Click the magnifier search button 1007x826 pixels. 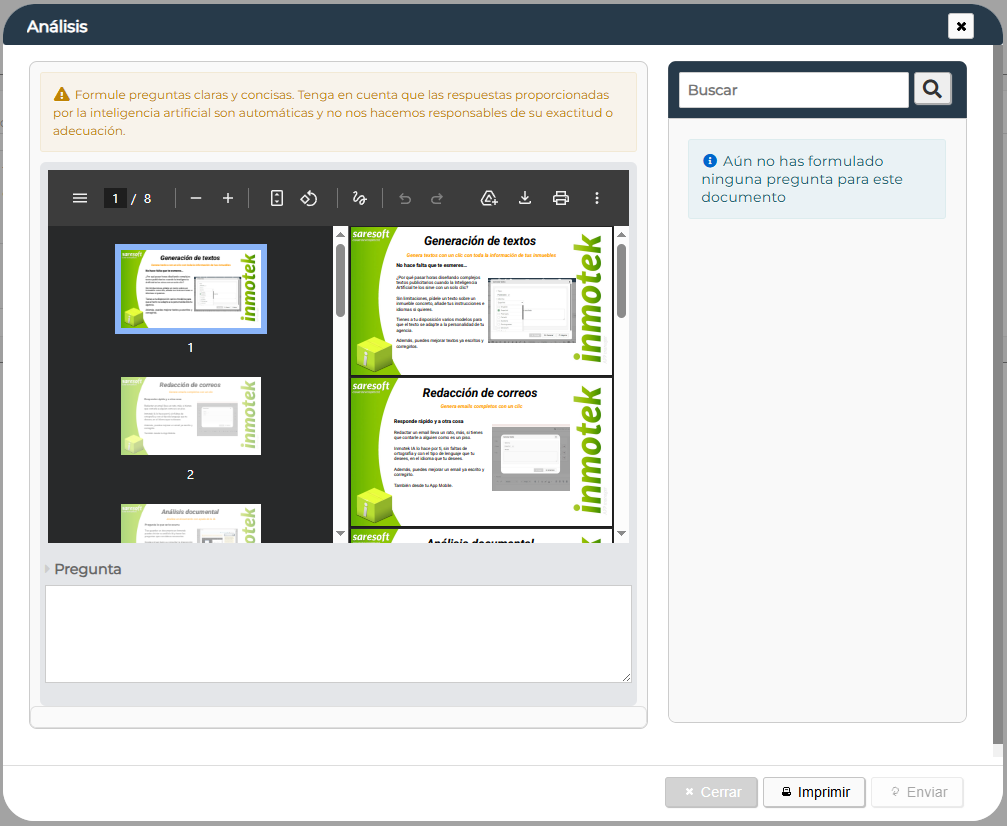(933, 89)
